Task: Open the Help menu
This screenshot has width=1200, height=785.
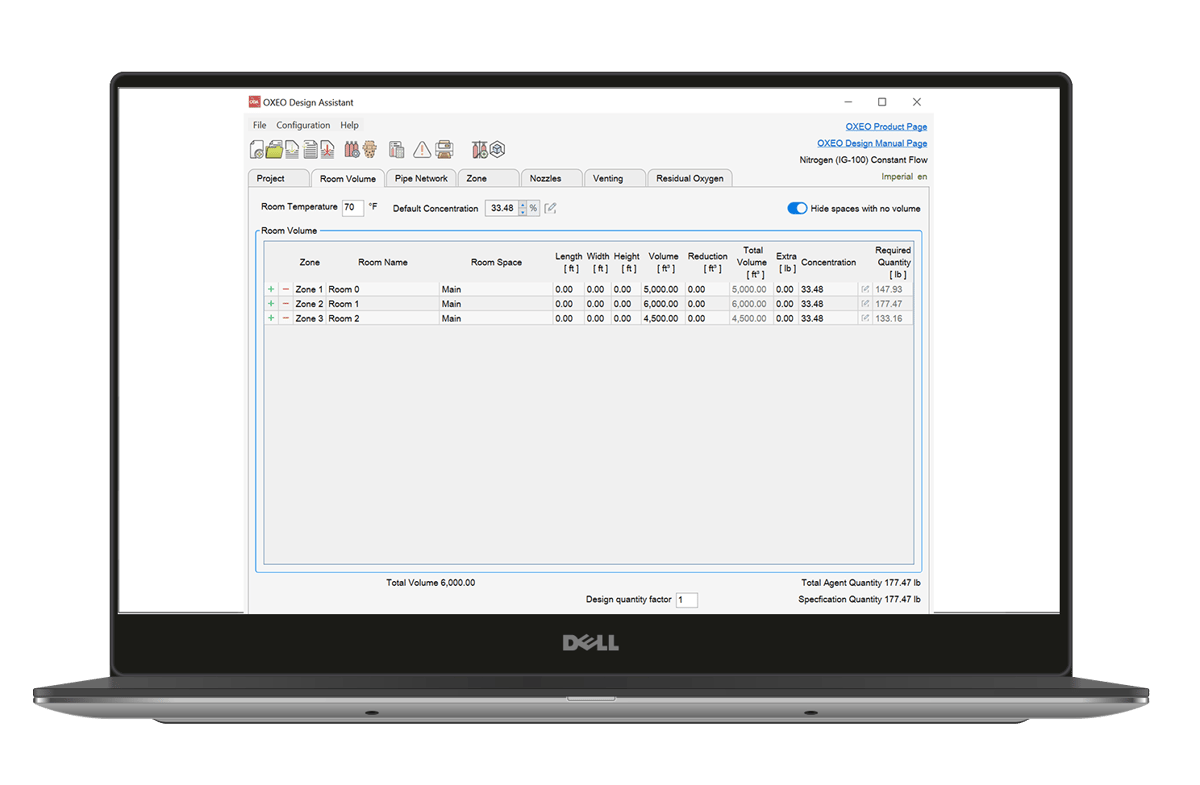Action: 349,126
